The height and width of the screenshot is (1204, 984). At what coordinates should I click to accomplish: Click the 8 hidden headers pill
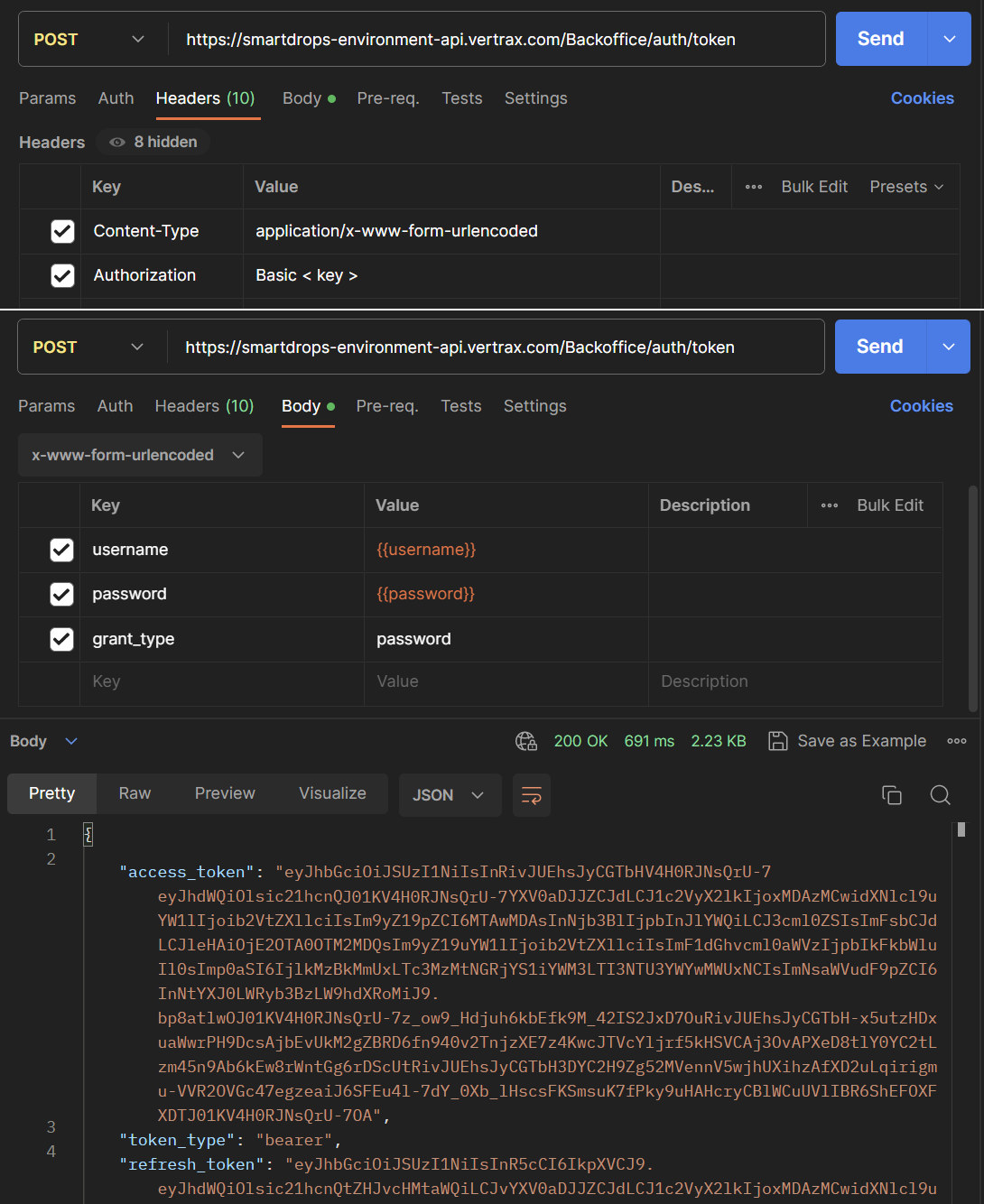point(153,142)
